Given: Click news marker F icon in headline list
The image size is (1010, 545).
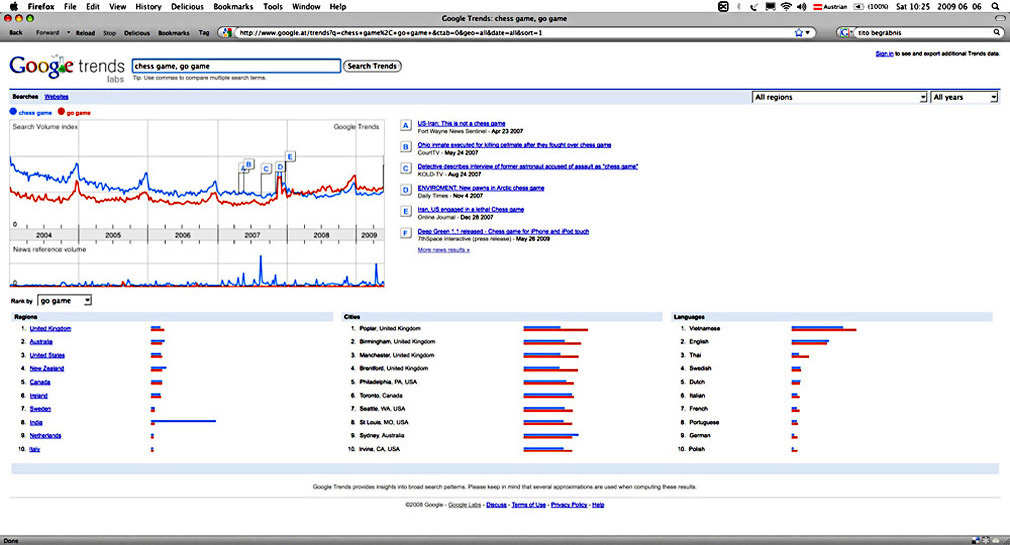Looking at the screenshot, I should tap(406, 233).
